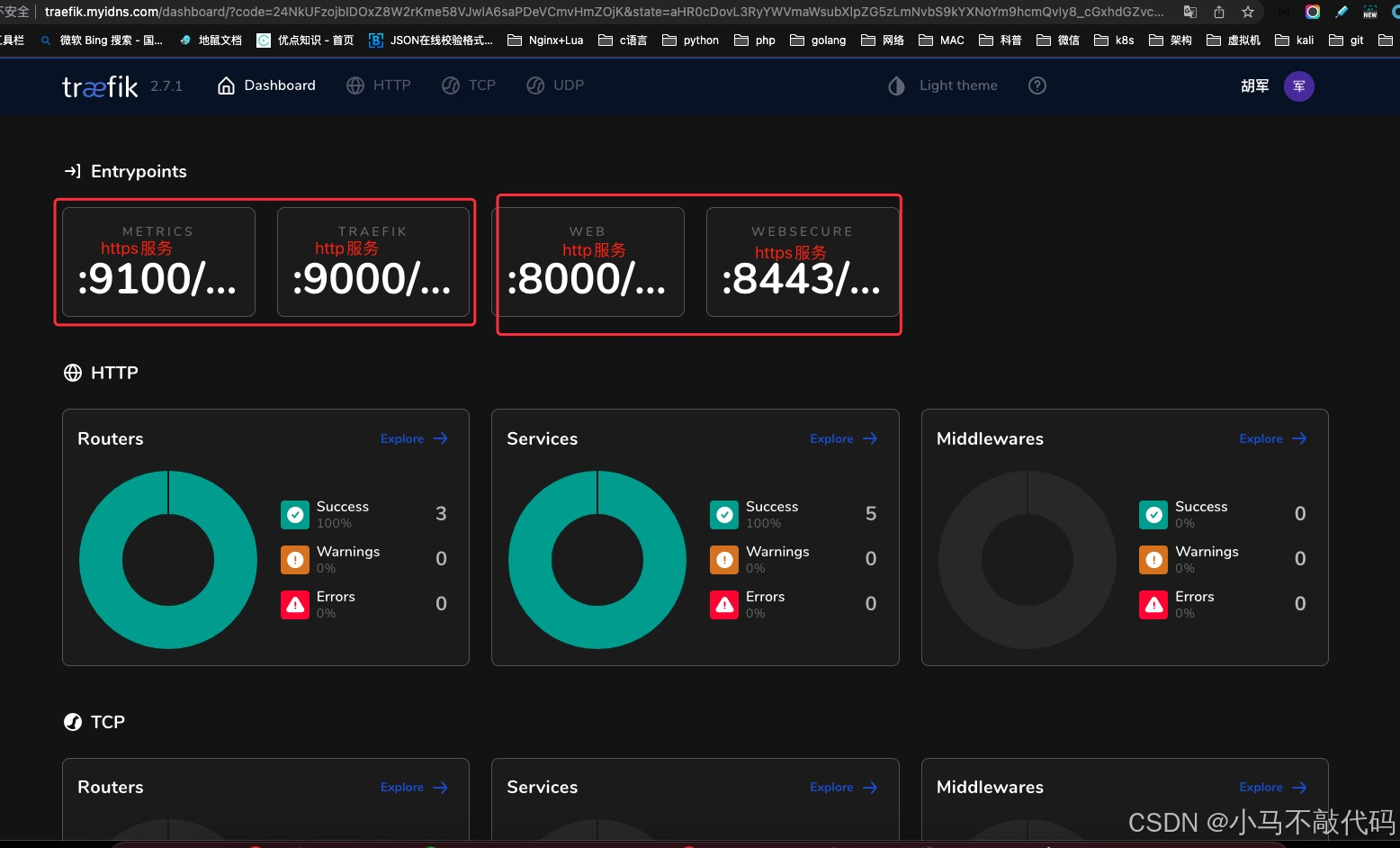
Task: Click the pen browser extension icon
Action: (1342, 12)
